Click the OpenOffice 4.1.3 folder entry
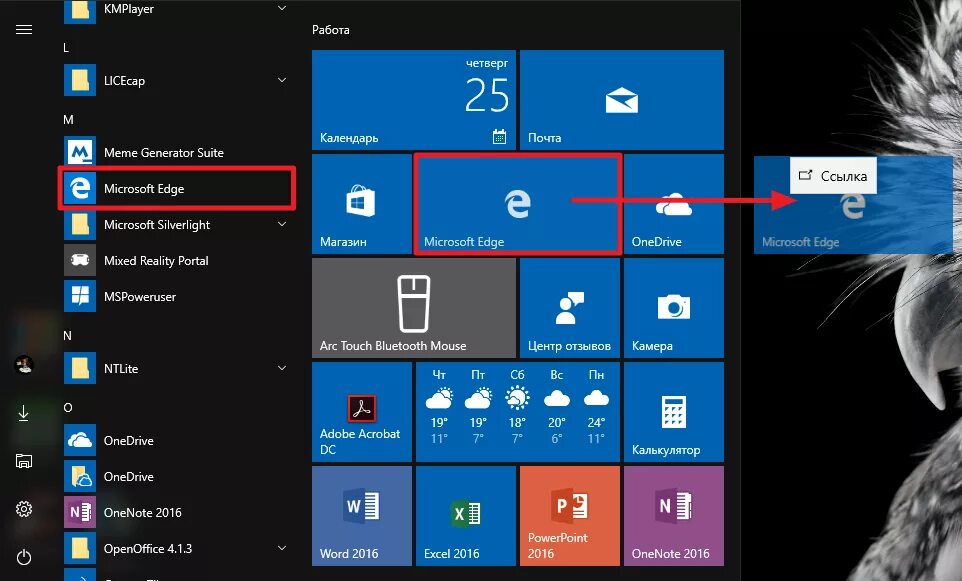This screenshot has height=581, width=962. (x=177, y=548)
